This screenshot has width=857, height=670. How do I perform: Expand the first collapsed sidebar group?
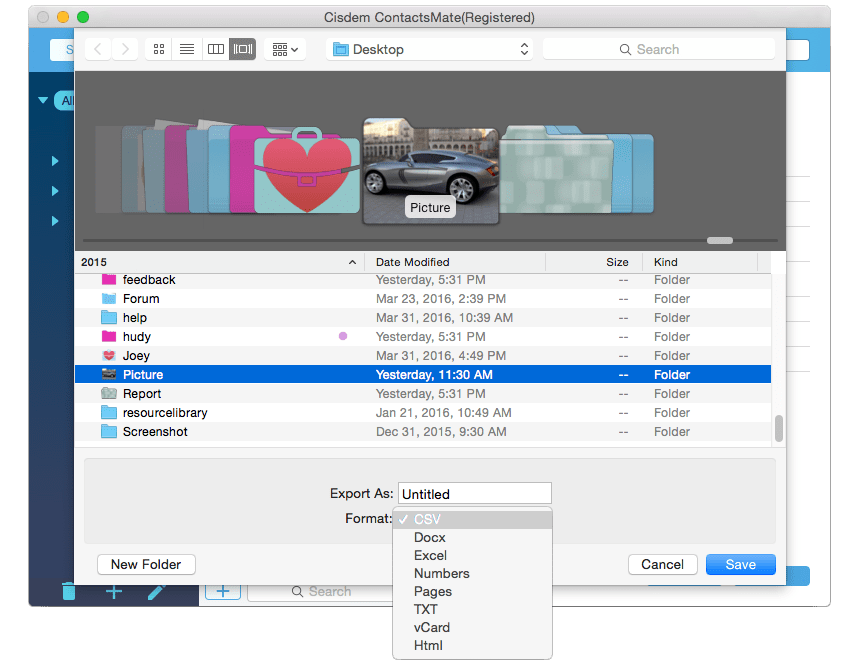(x=55, y=161)
